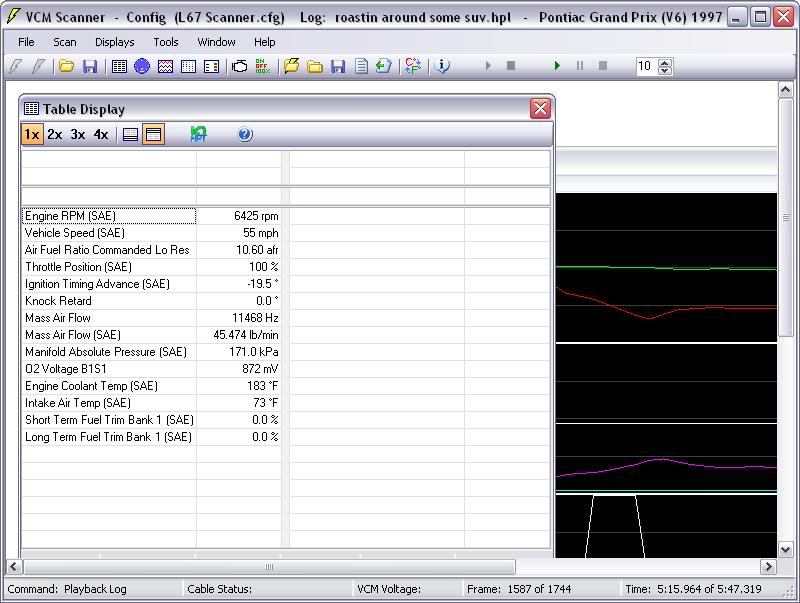Viewport: 800px width, 603px height.
Task: Click the 171.0 kPa value cell
Action: pos(239,352)
